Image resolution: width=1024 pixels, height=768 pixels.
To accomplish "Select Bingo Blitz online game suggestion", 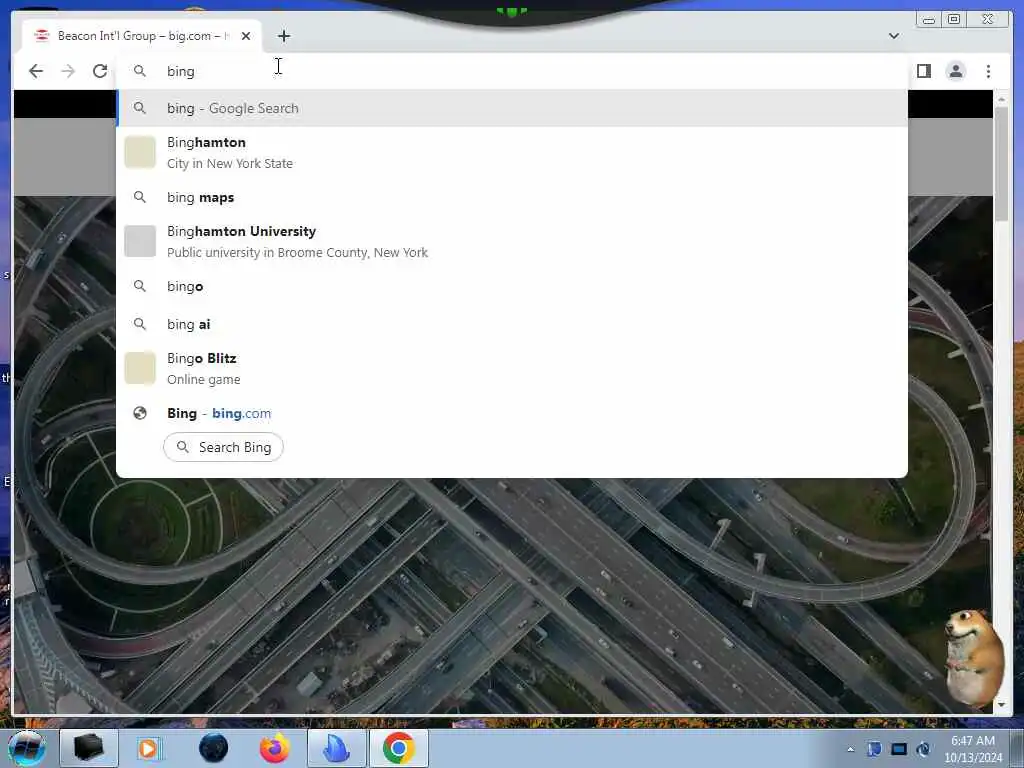I will pos(512,368).
